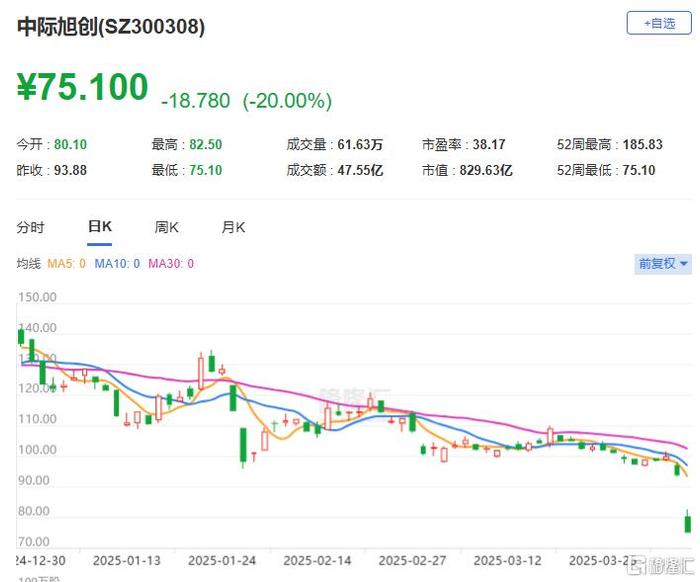Click the 150.00 price axis label
This screenshot has height=582, width=700.
click(38, 297)
